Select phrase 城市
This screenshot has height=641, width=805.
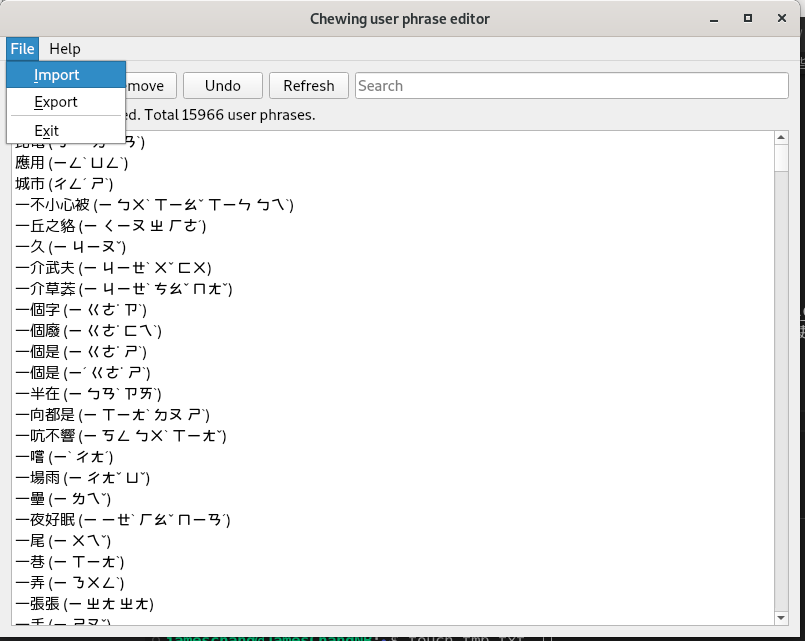tap(393, 184)
